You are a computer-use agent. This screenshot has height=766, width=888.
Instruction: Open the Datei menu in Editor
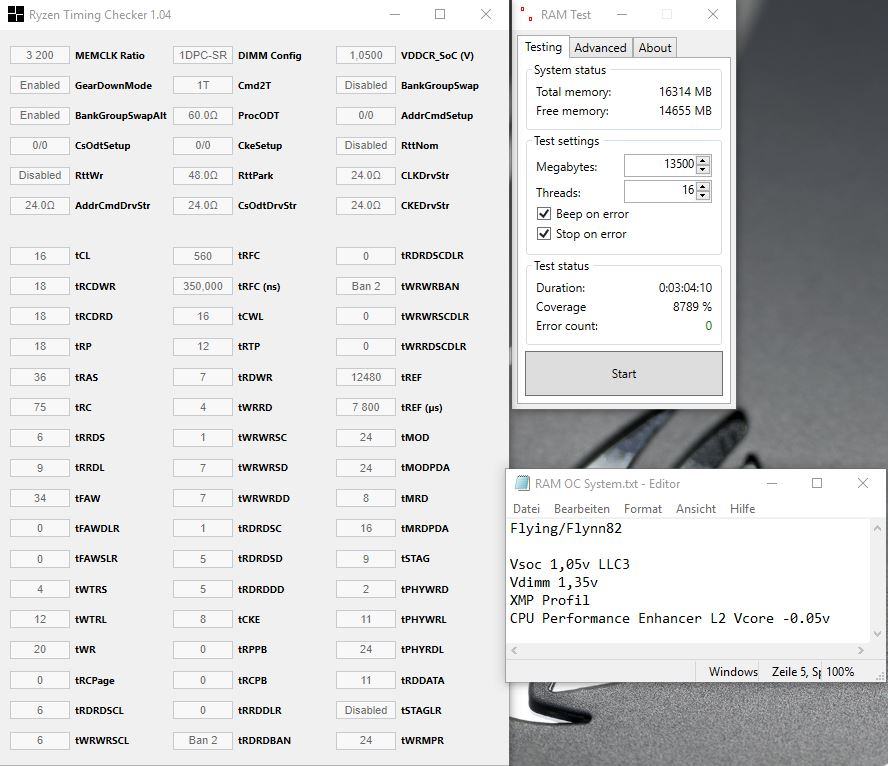click(x=526, y=509)
